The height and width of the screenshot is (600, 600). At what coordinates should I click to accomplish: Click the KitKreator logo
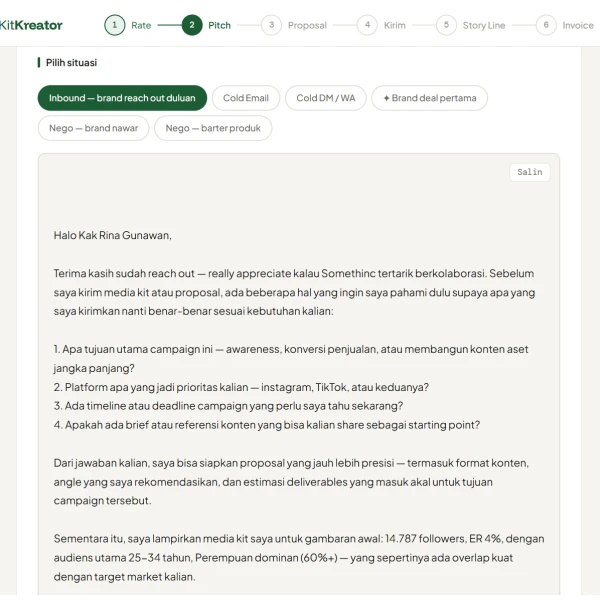(x=31, y=25)
